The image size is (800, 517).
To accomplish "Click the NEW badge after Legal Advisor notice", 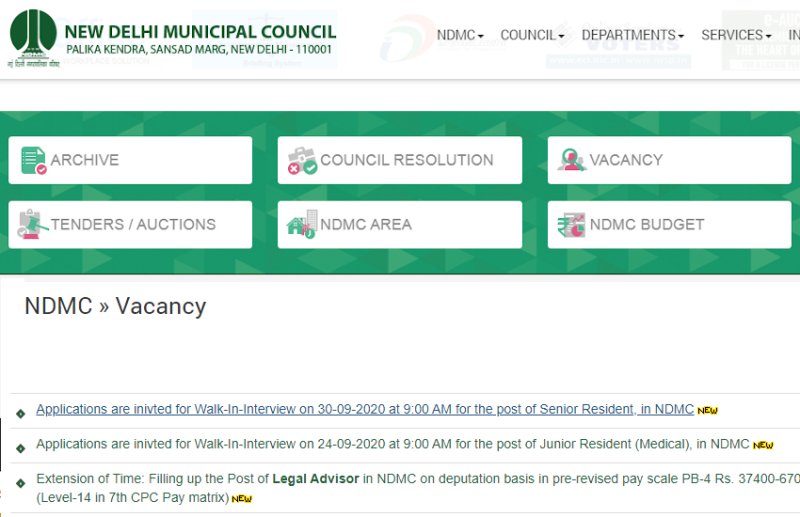I will (241, 499).
